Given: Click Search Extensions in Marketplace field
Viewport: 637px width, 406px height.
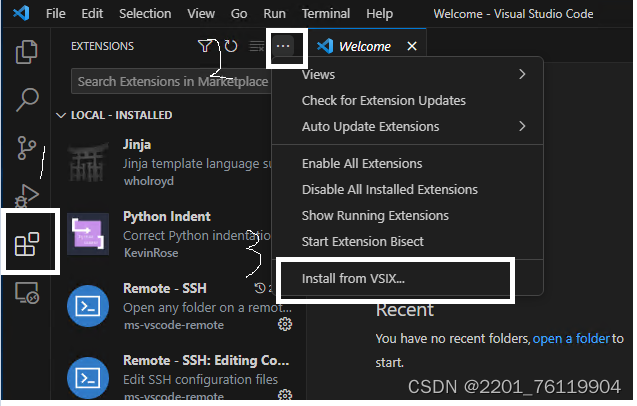Looking at the screenshot, I should tap(171, 81).
